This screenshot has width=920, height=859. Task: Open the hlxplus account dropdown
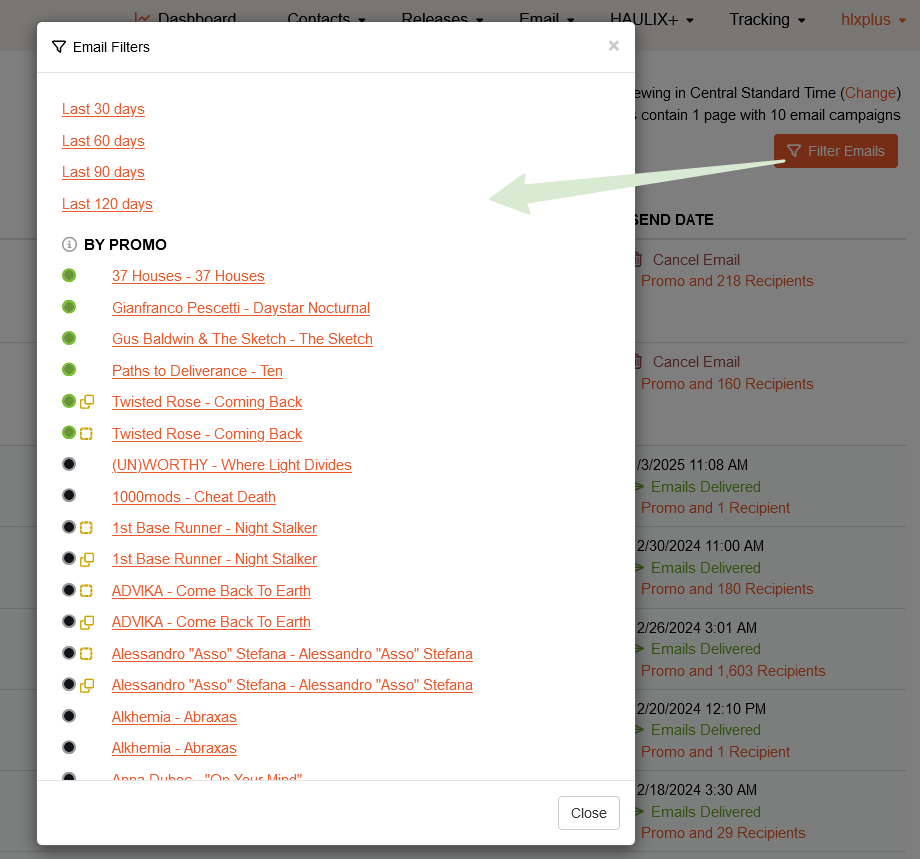[874, 19]
